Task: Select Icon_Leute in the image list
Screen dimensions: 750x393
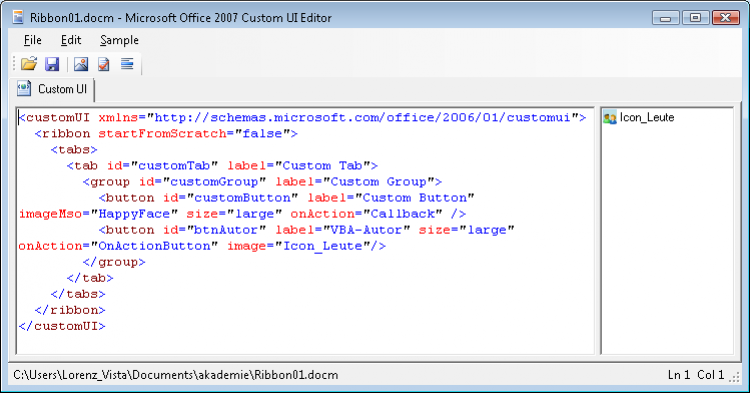Action: coord(647,118)
